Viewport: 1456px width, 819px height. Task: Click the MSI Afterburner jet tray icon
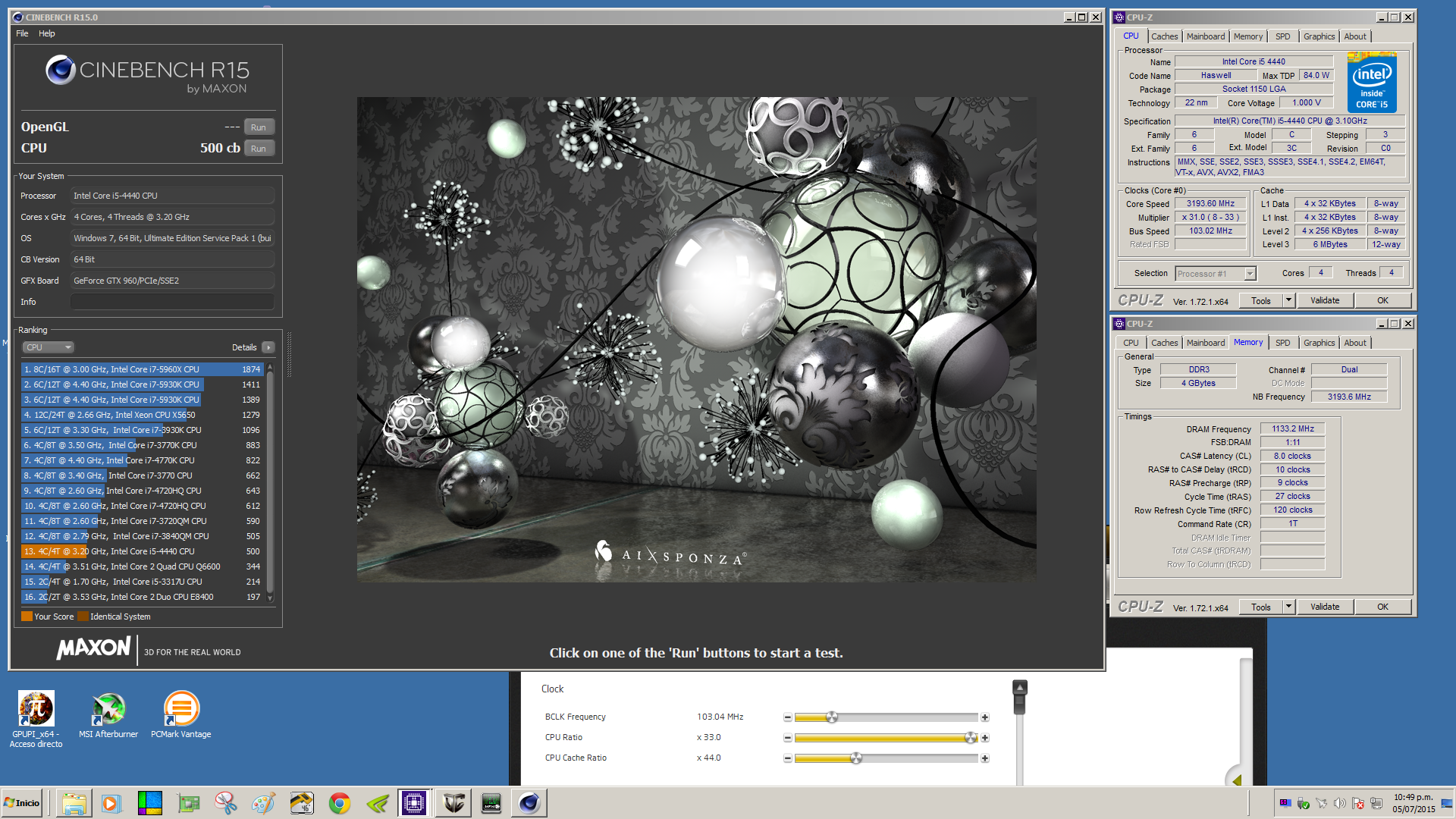(1321, 803)
